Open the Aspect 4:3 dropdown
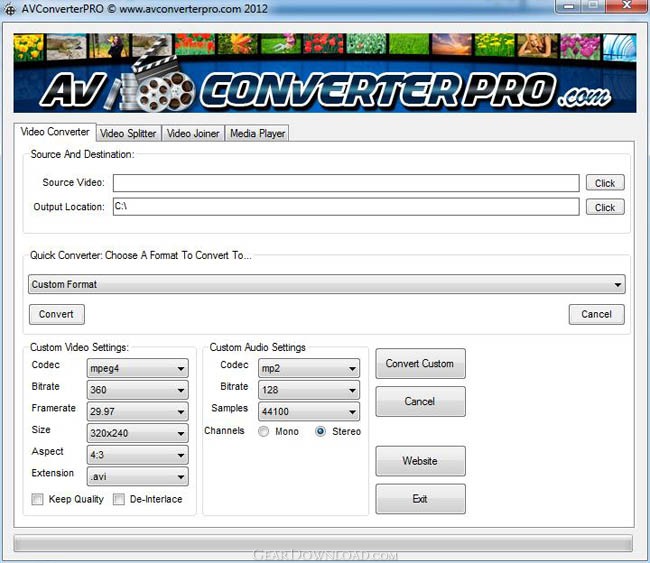Screen dimensions: 650x563 point(137,455)
